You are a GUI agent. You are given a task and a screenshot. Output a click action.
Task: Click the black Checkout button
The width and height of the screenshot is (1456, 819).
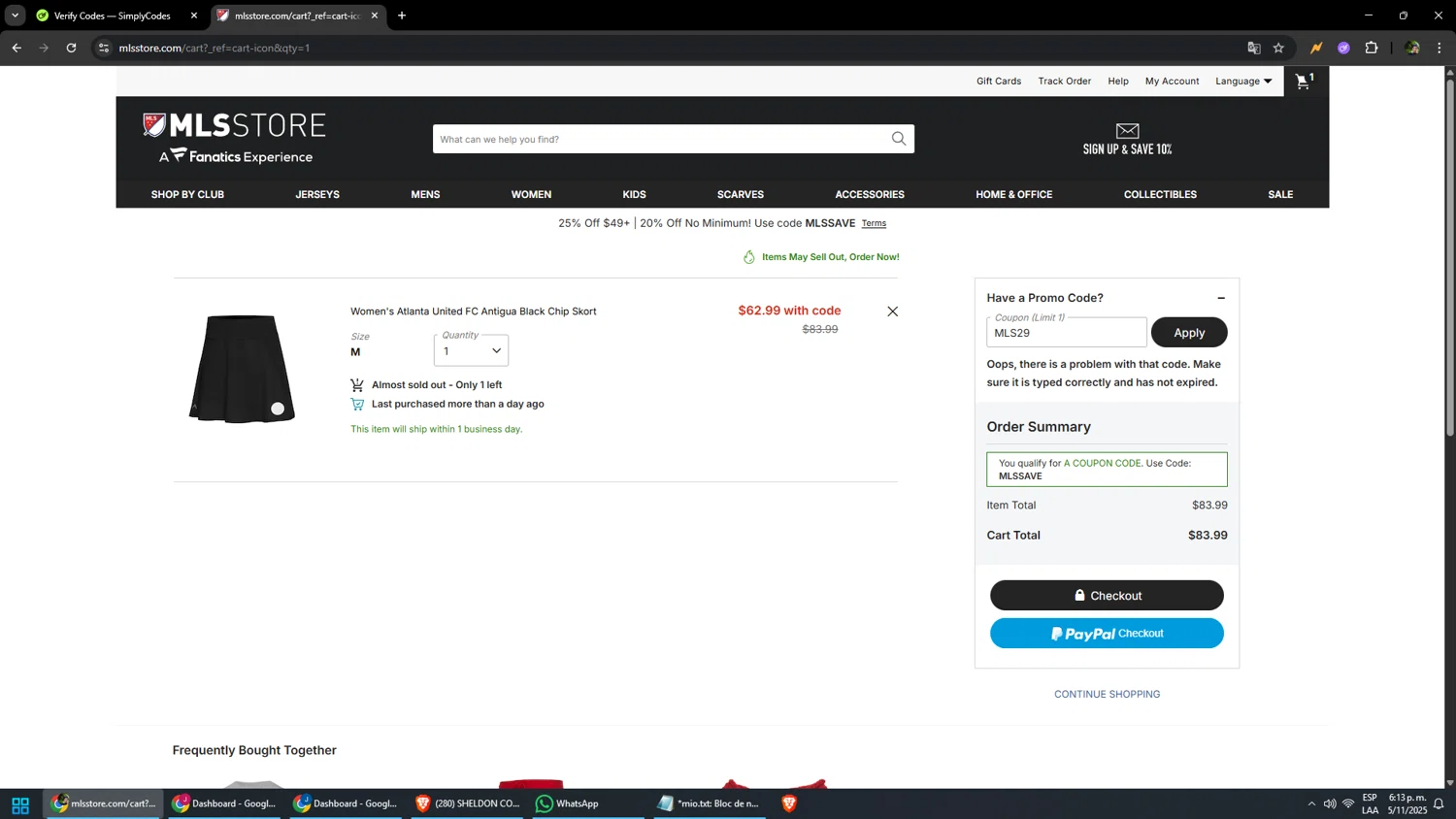point(1107,595)
